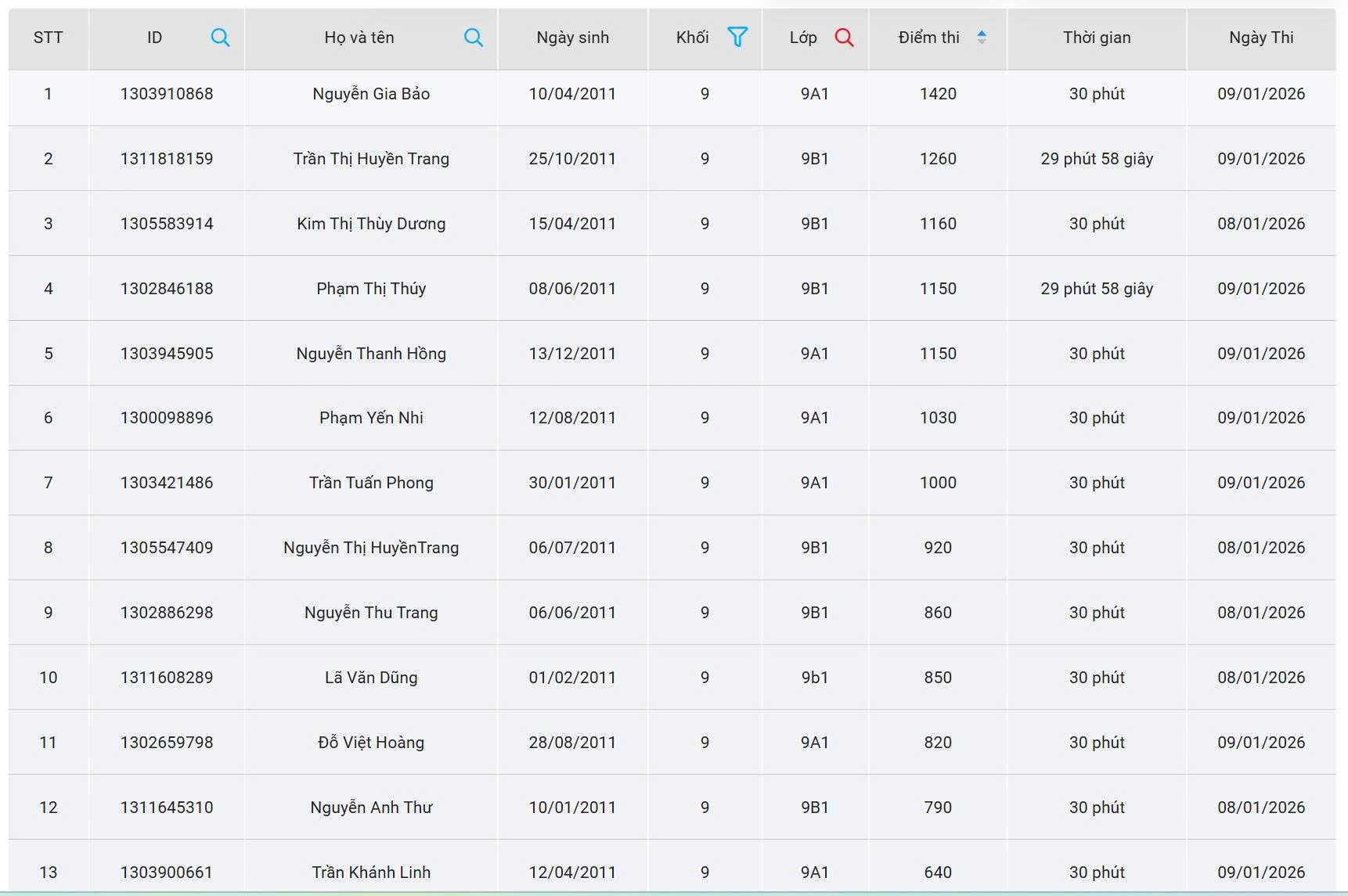Screen dimensions: 1348x896
Task: Select the row for Nguyễn Anh Thư
Action: pos(371,808)
